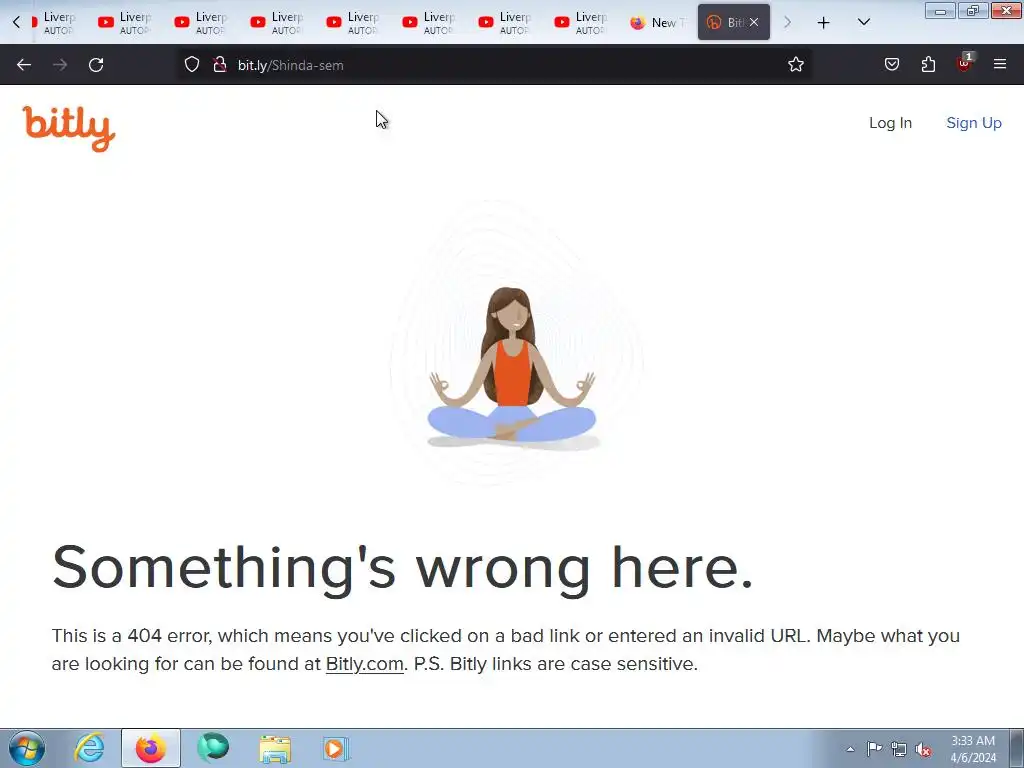The height and width of the screenshot is (768, 1024).
Task: Follow the Bitly.com link
Action: [x=364, y=664]
